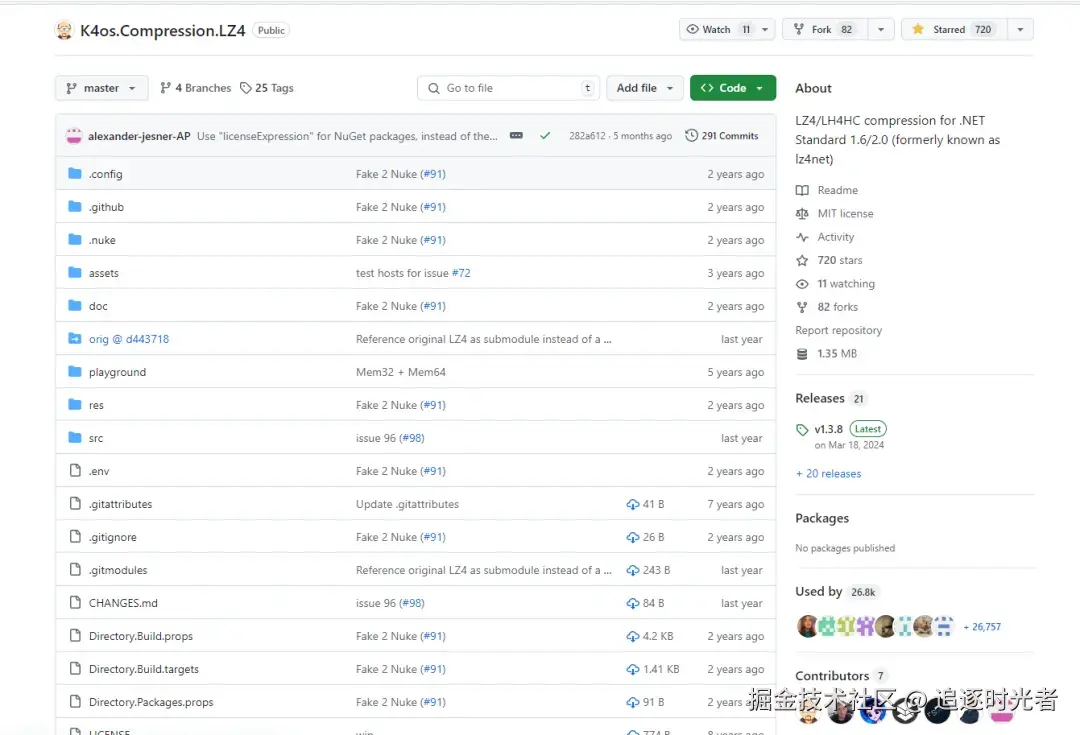Screen dimensions: 1080x735
Task: View the 25 Tags link
Action: (267, 88)
